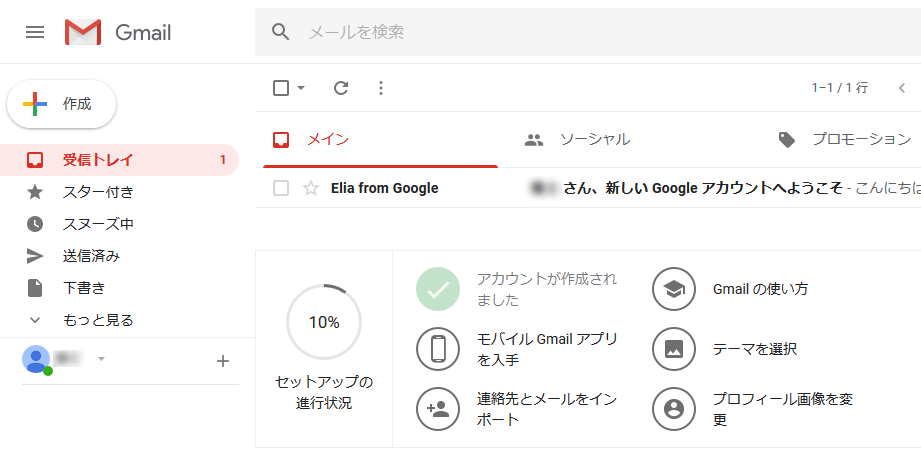This screenshot has height=461, width=921.
Task: Click the search magnifier icon
Action: pos(281,32)
